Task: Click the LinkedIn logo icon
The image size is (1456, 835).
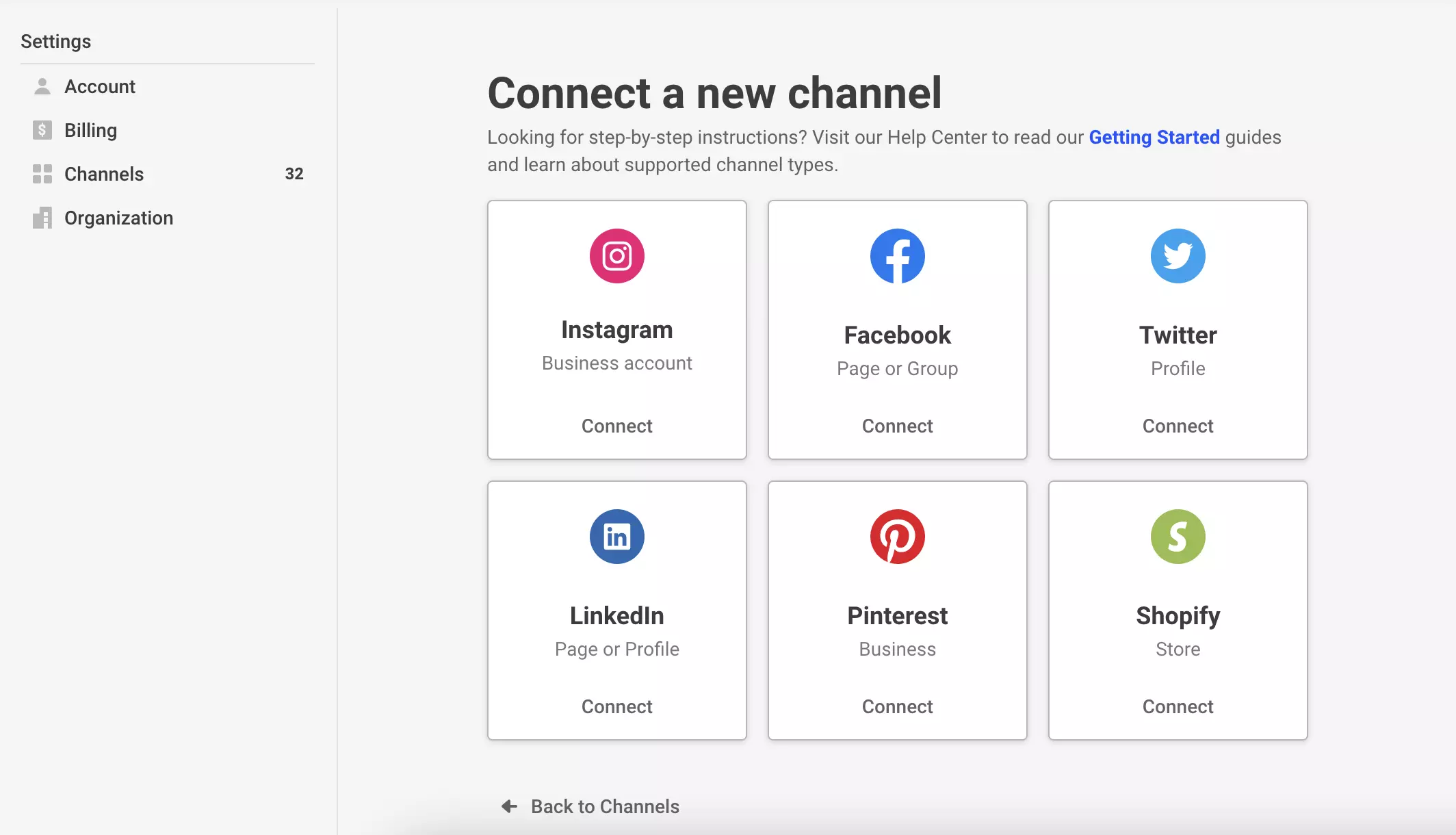Action: [616, 537]
